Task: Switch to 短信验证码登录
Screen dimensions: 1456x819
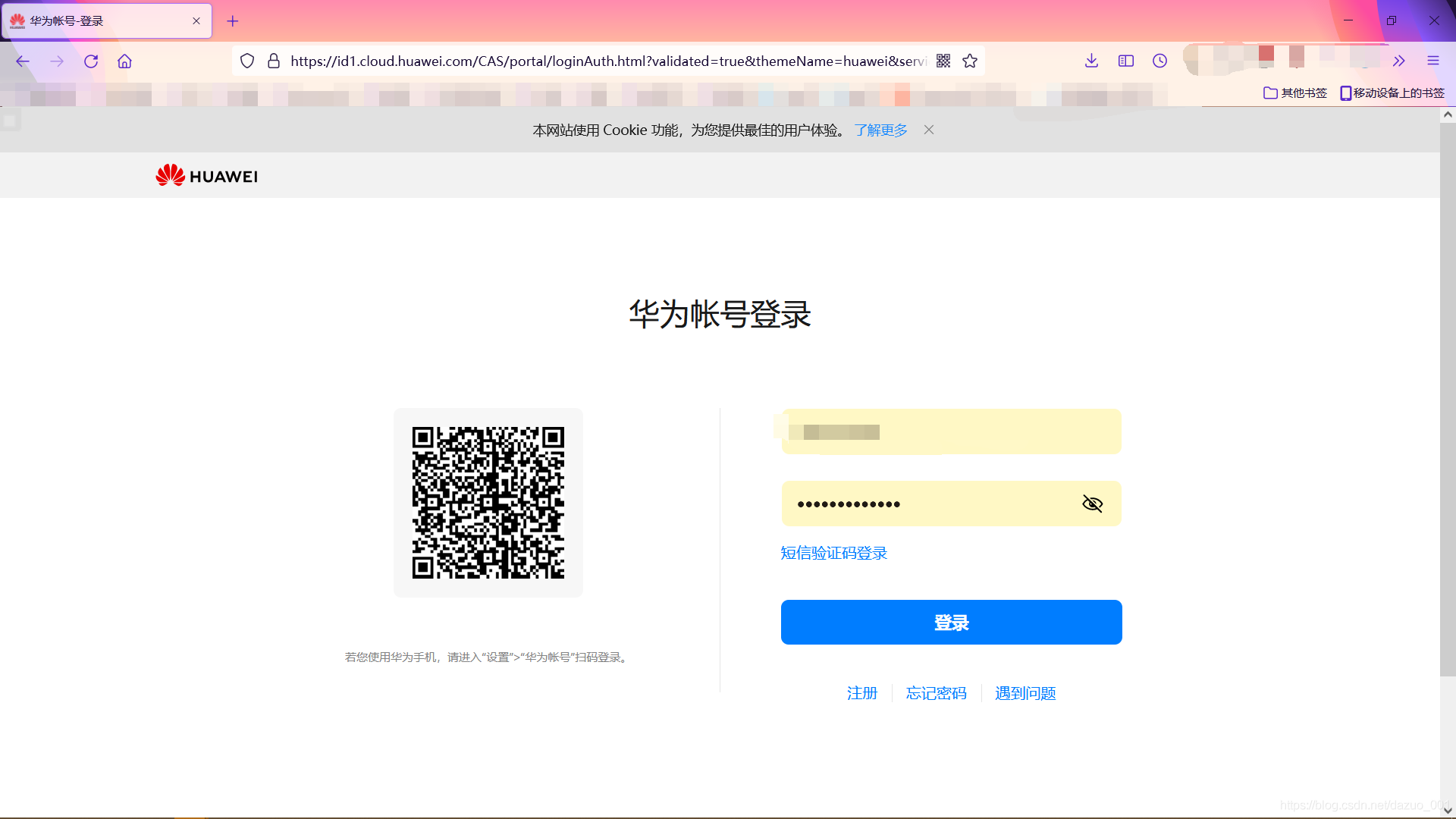Action: (833, 553)
